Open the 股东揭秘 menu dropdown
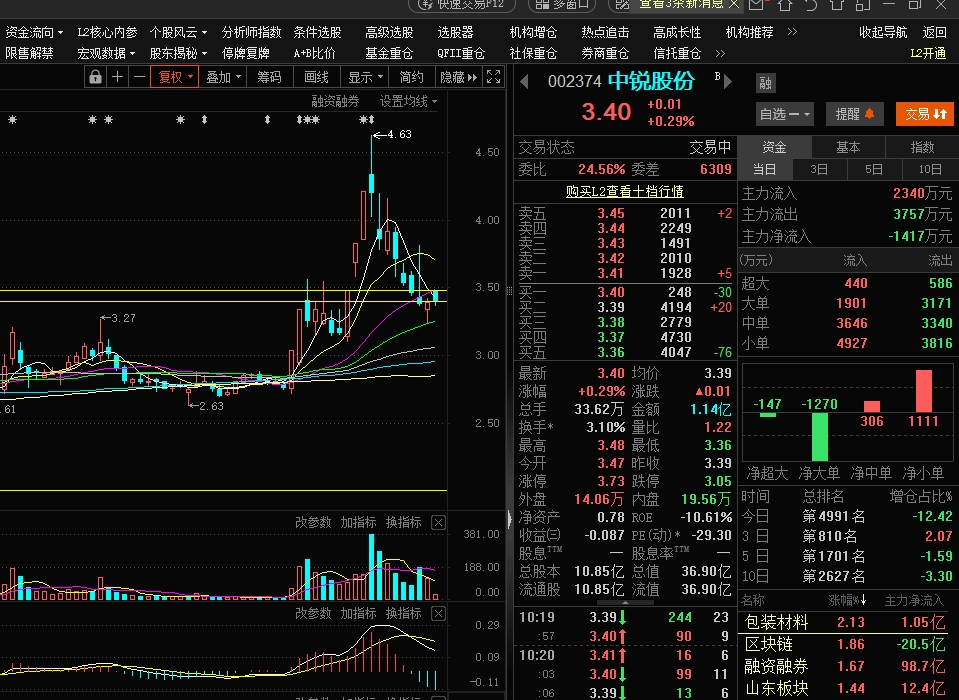 point(179,54)
